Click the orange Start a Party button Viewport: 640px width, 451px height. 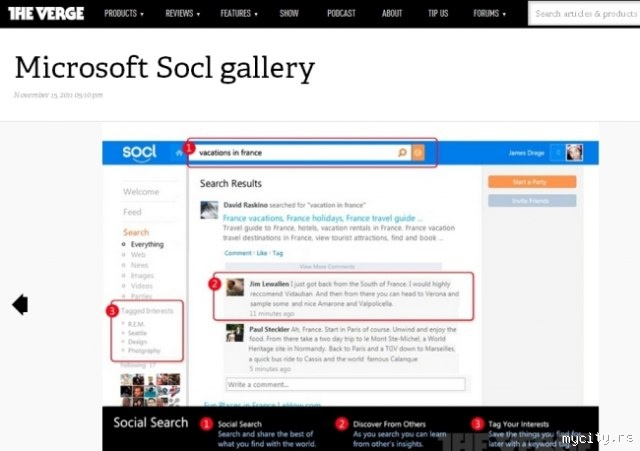pyautogui.click(x=532, y=182)
